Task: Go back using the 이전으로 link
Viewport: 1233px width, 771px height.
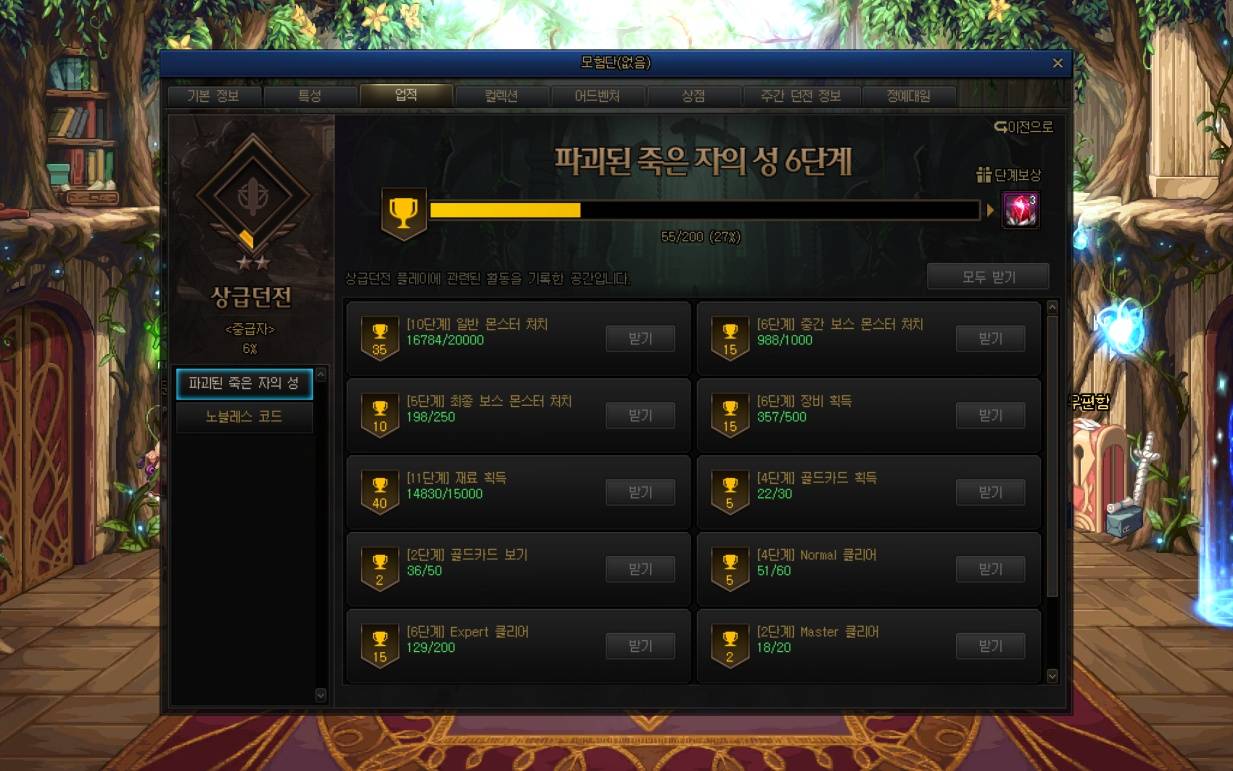Action: tap(1024, 127)
